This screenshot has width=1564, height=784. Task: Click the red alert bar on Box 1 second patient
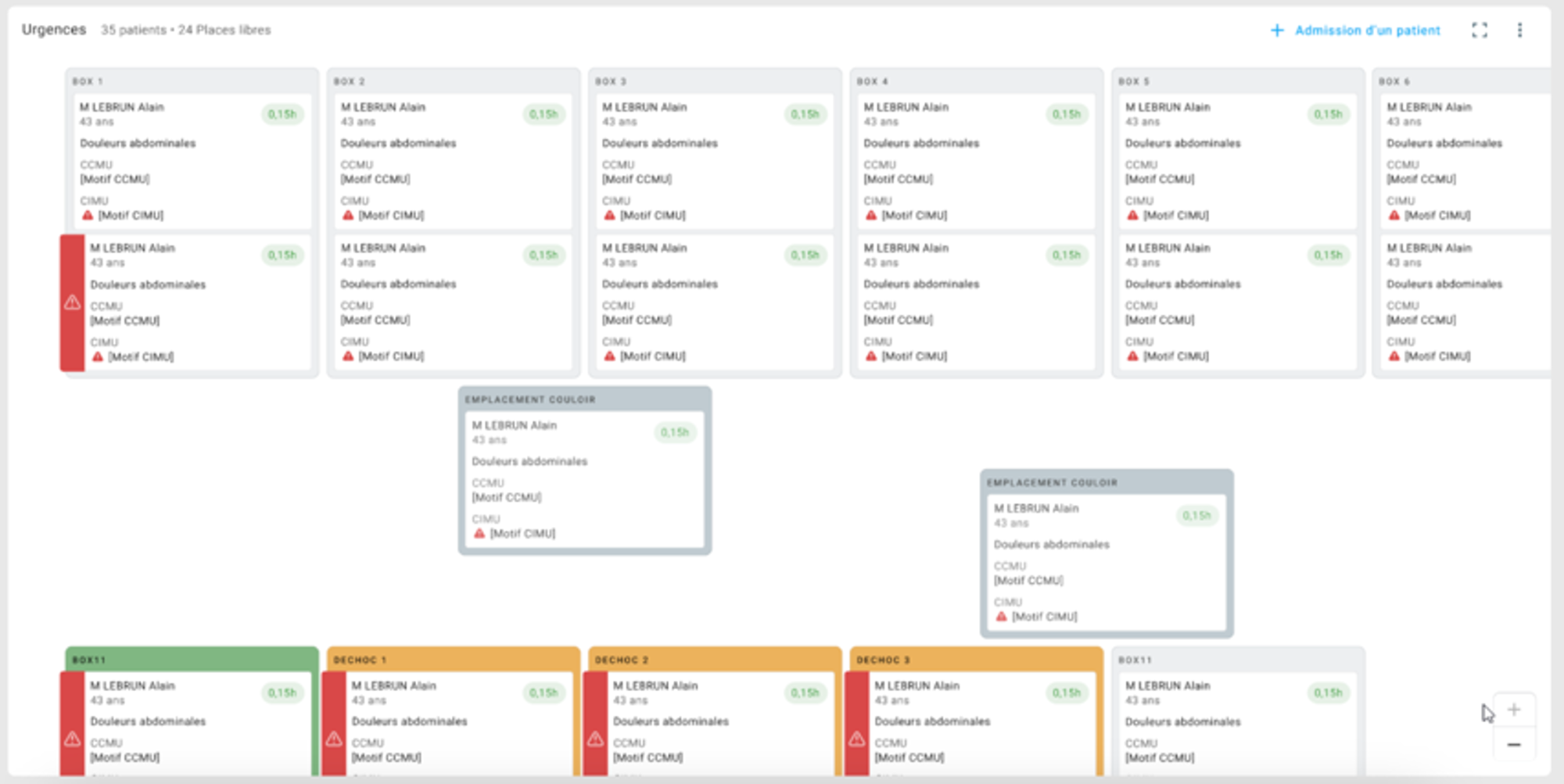point(72,303)
